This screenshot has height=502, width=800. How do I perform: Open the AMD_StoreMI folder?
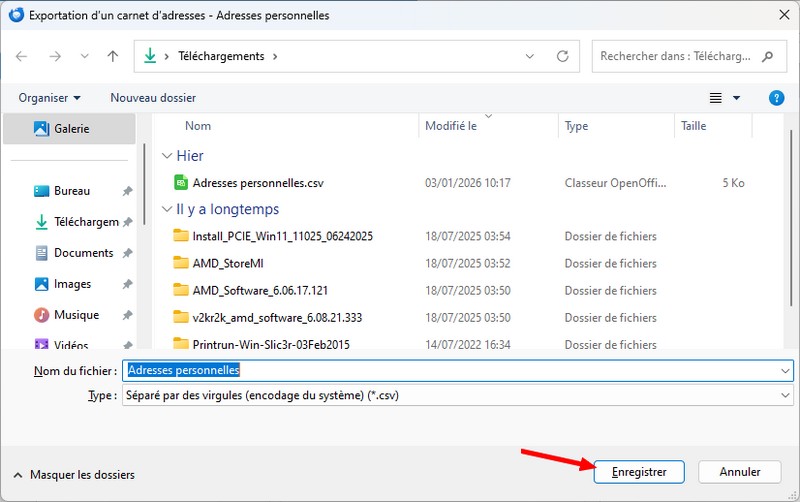coord(227,263)
